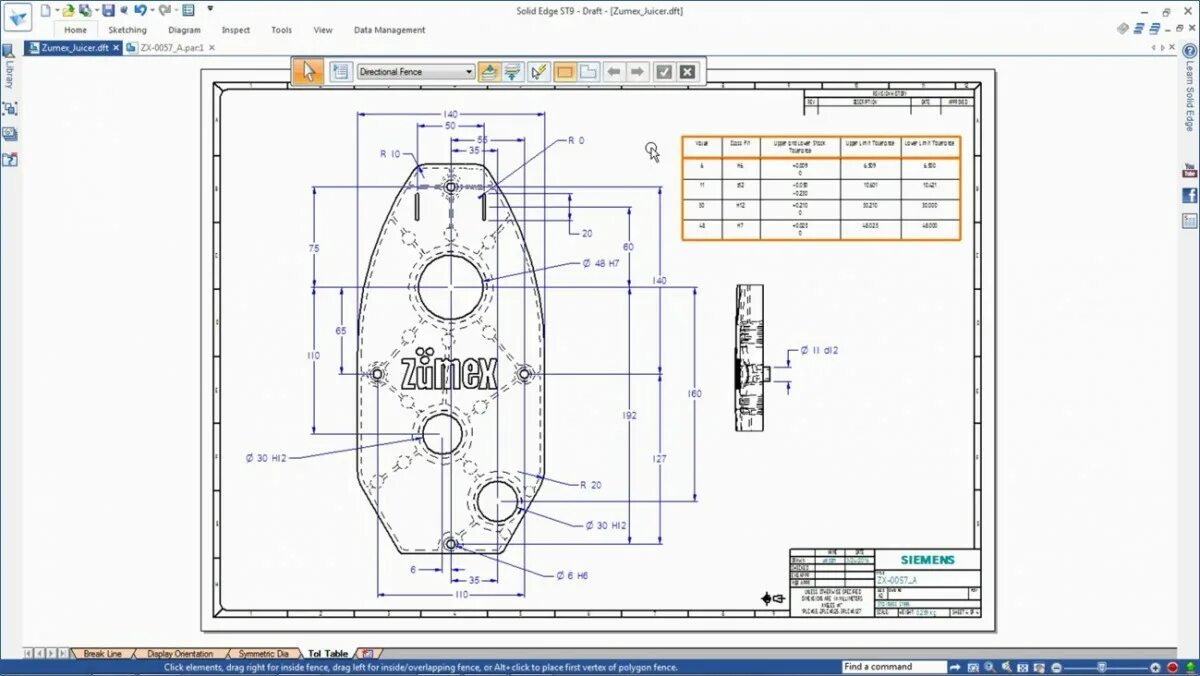Image resolution: width=1200 pixels, height=676 pixels.
Task: Go to last sheet tab arrow
Action: 63,653
